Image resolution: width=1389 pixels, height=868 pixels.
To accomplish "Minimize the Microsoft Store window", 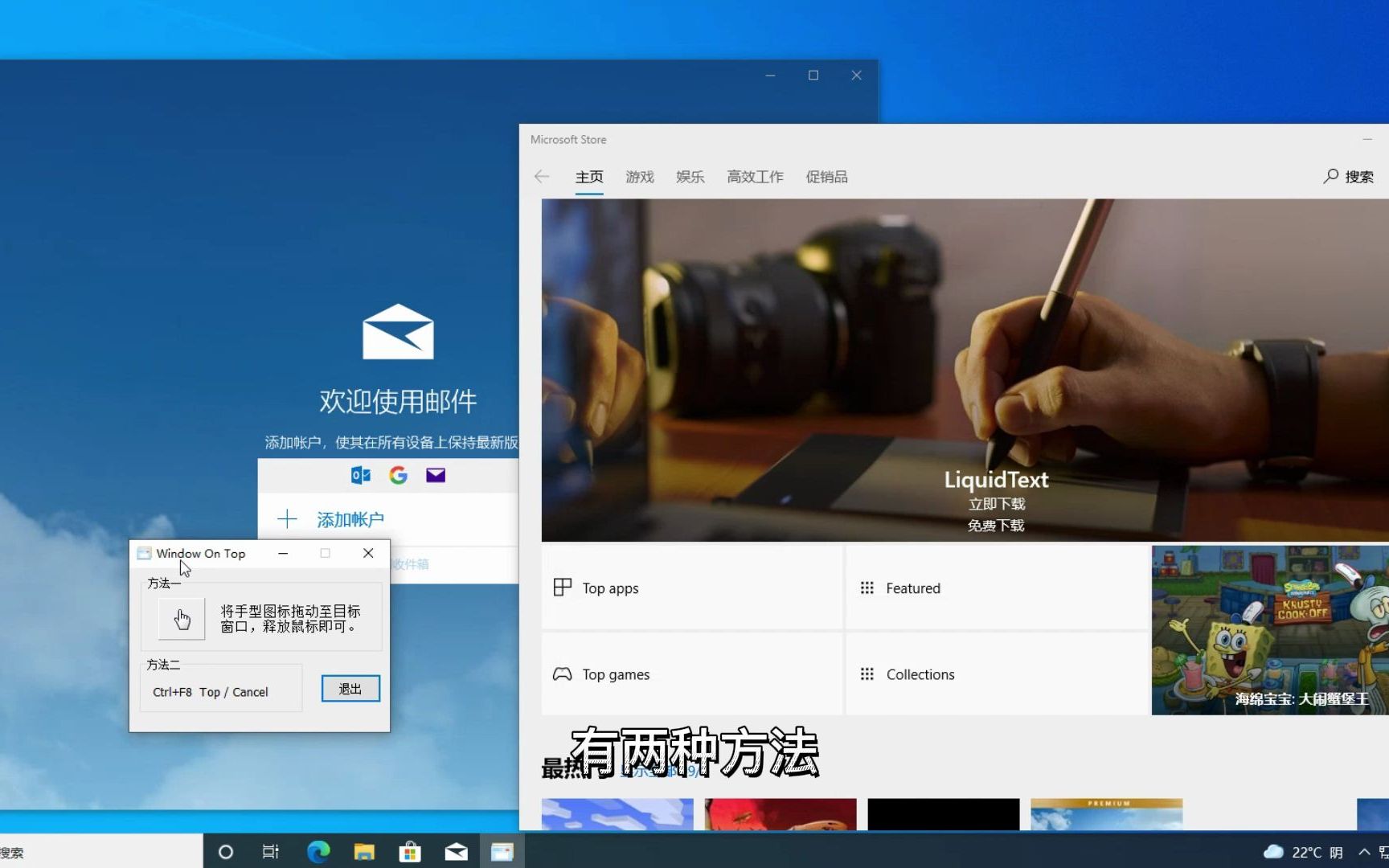I will [1367, 139].
